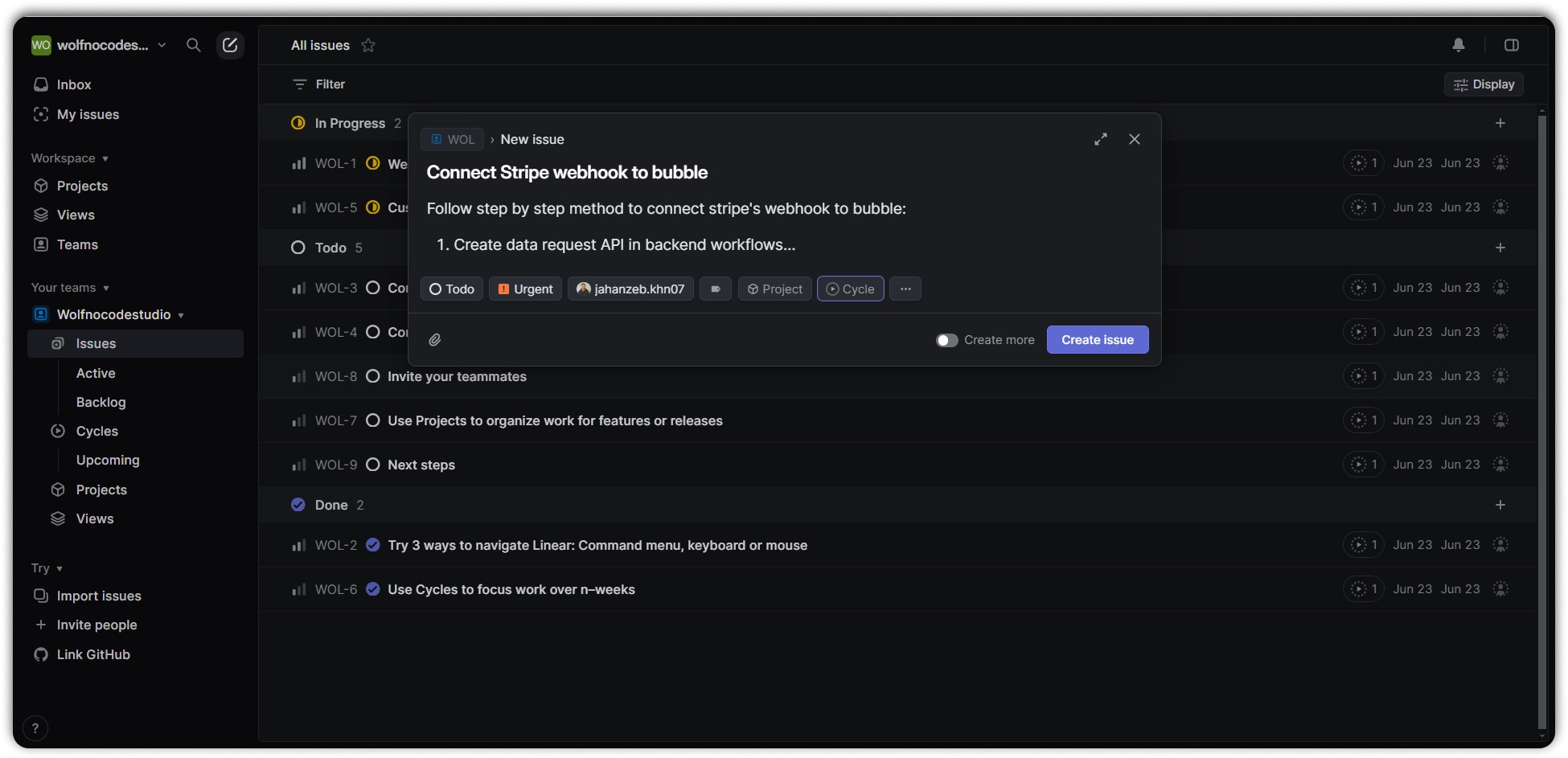
Task: Click assignee avatar icon on WOL-7 row
Action: tap(1500, 420)
